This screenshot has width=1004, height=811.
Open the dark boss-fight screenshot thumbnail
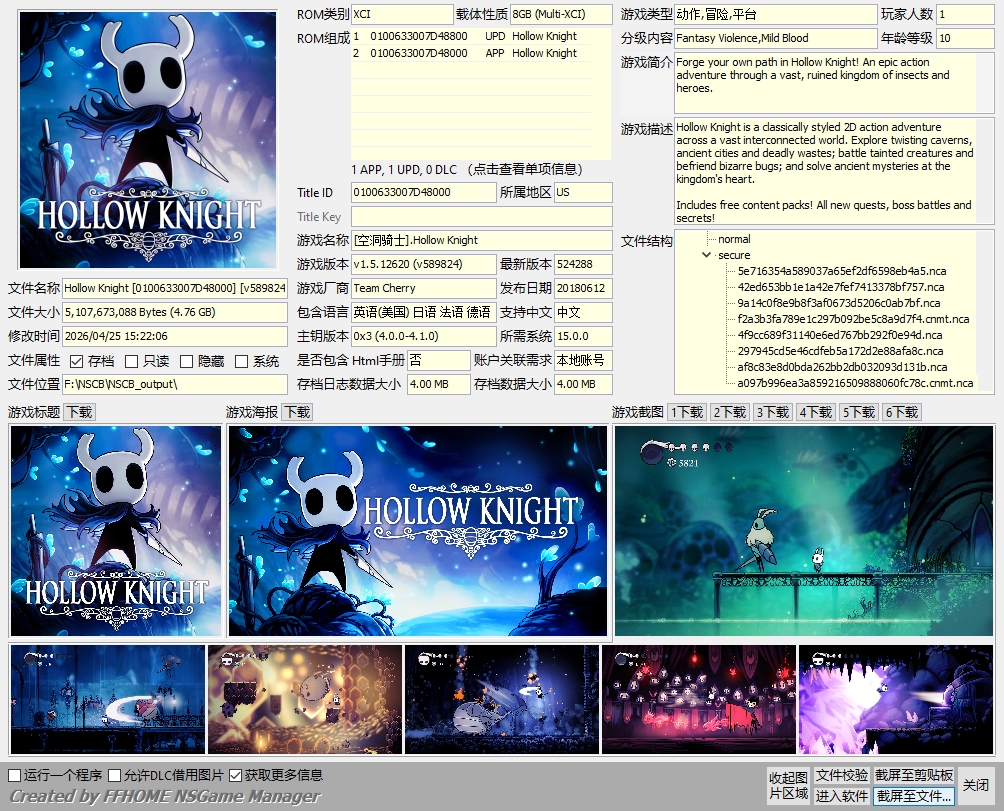click(x=502, y=699)
